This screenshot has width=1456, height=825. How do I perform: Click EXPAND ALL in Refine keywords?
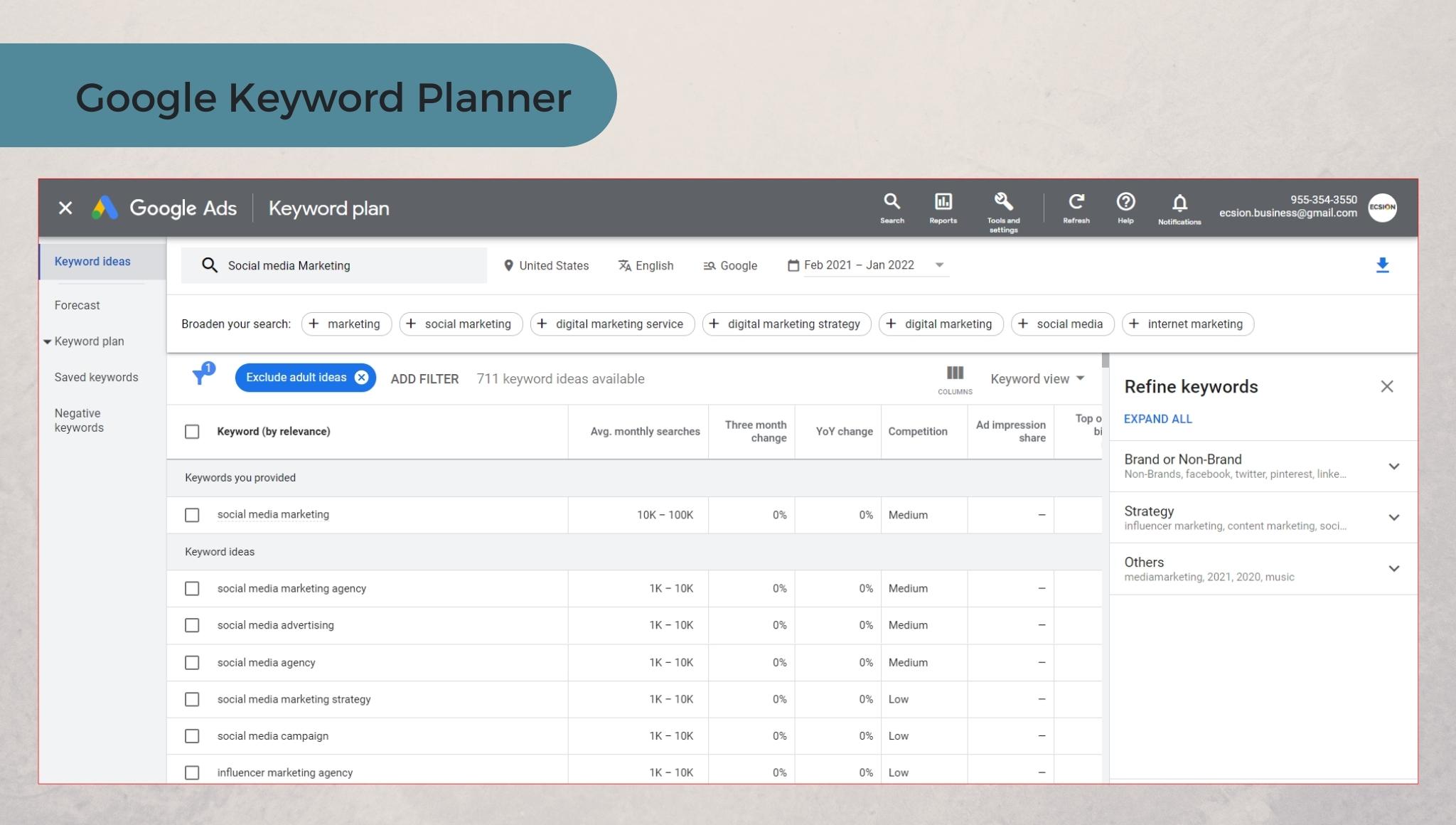click(1157, 419)
